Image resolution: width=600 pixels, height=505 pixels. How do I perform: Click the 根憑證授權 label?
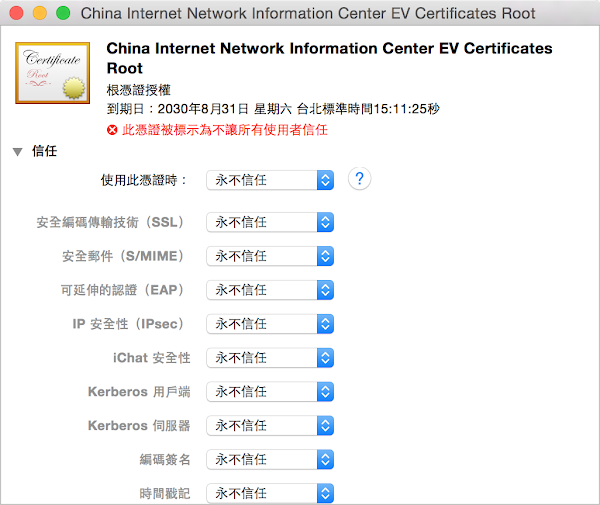(x=139, y=90)
